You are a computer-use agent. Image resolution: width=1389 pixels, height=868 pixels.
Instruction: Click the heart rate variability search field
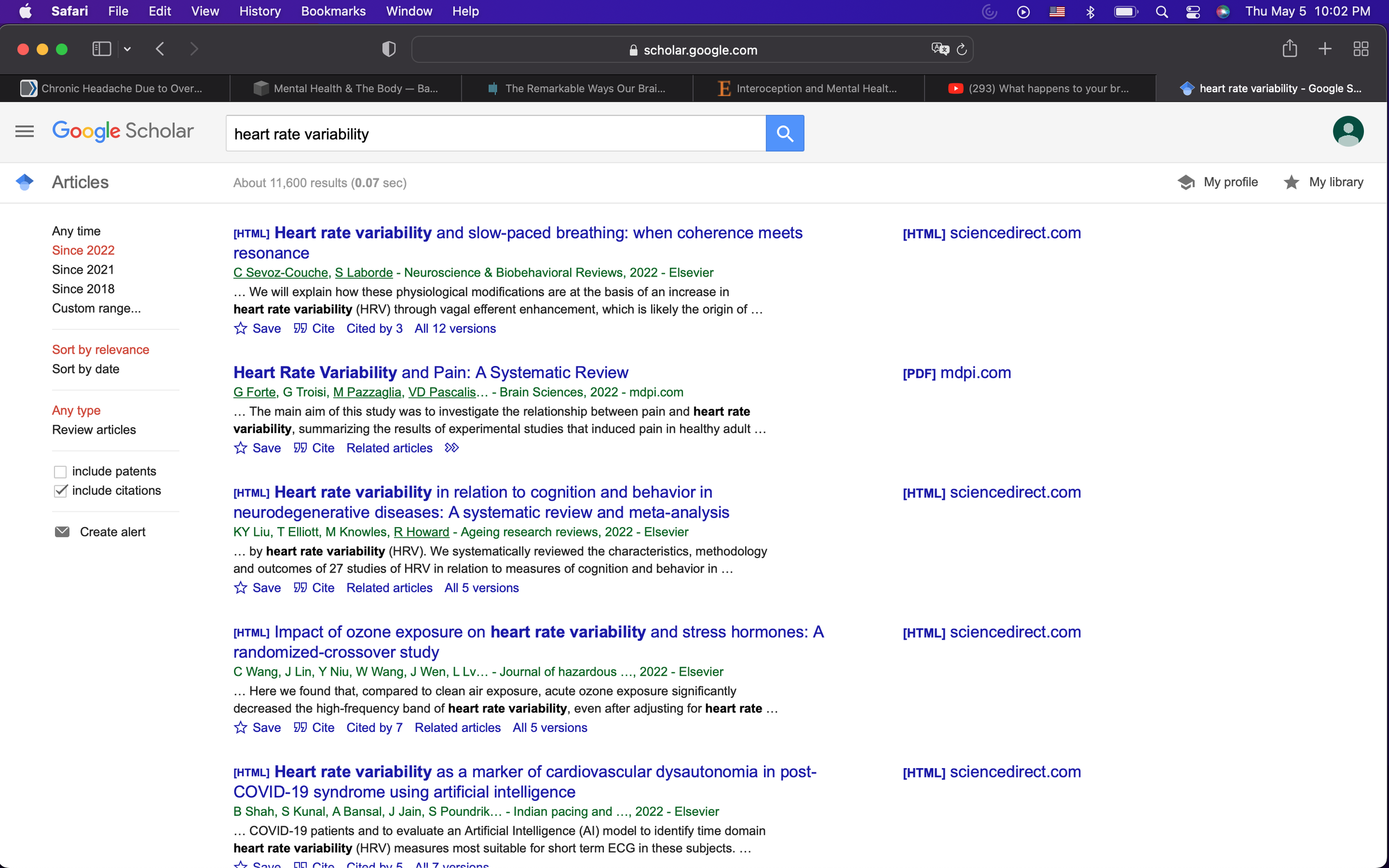(x=495, y=134)
